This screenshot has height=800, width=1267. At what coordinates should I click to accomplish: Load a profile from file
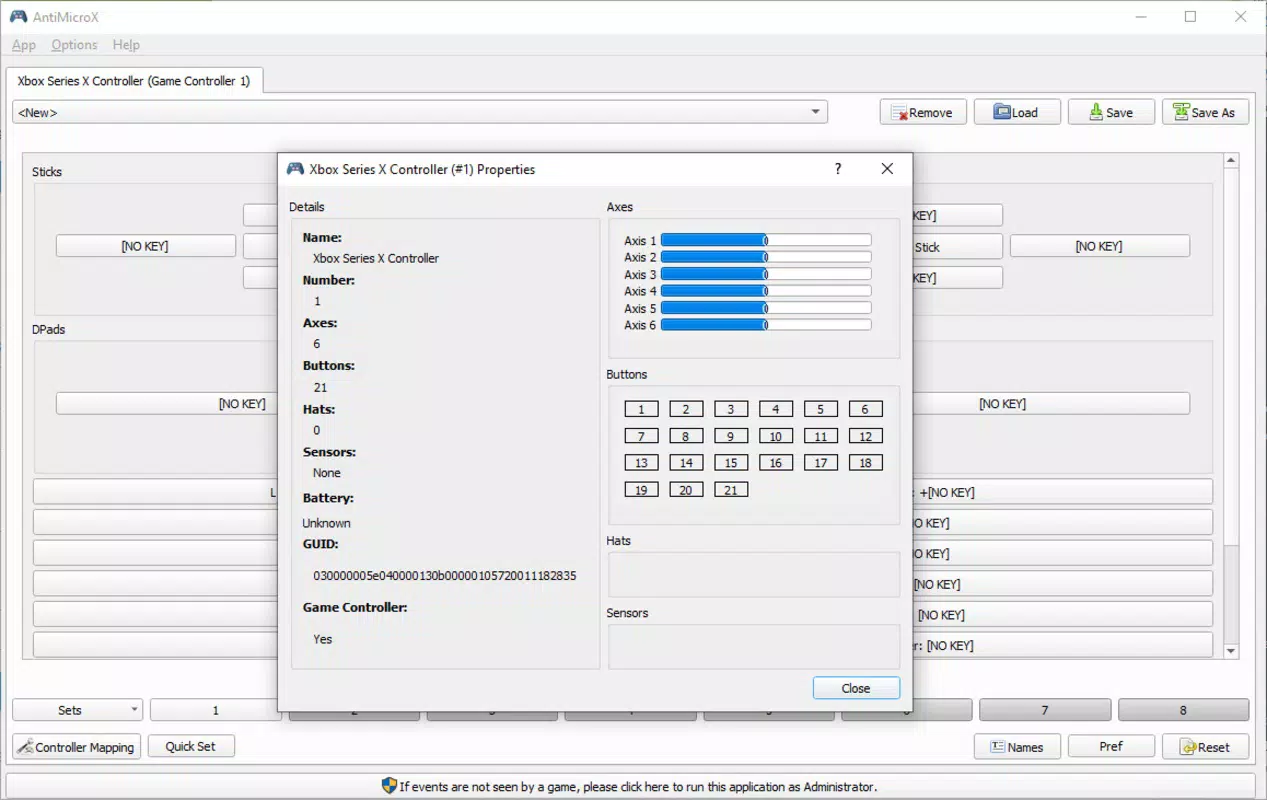(x=1017, y=112)
